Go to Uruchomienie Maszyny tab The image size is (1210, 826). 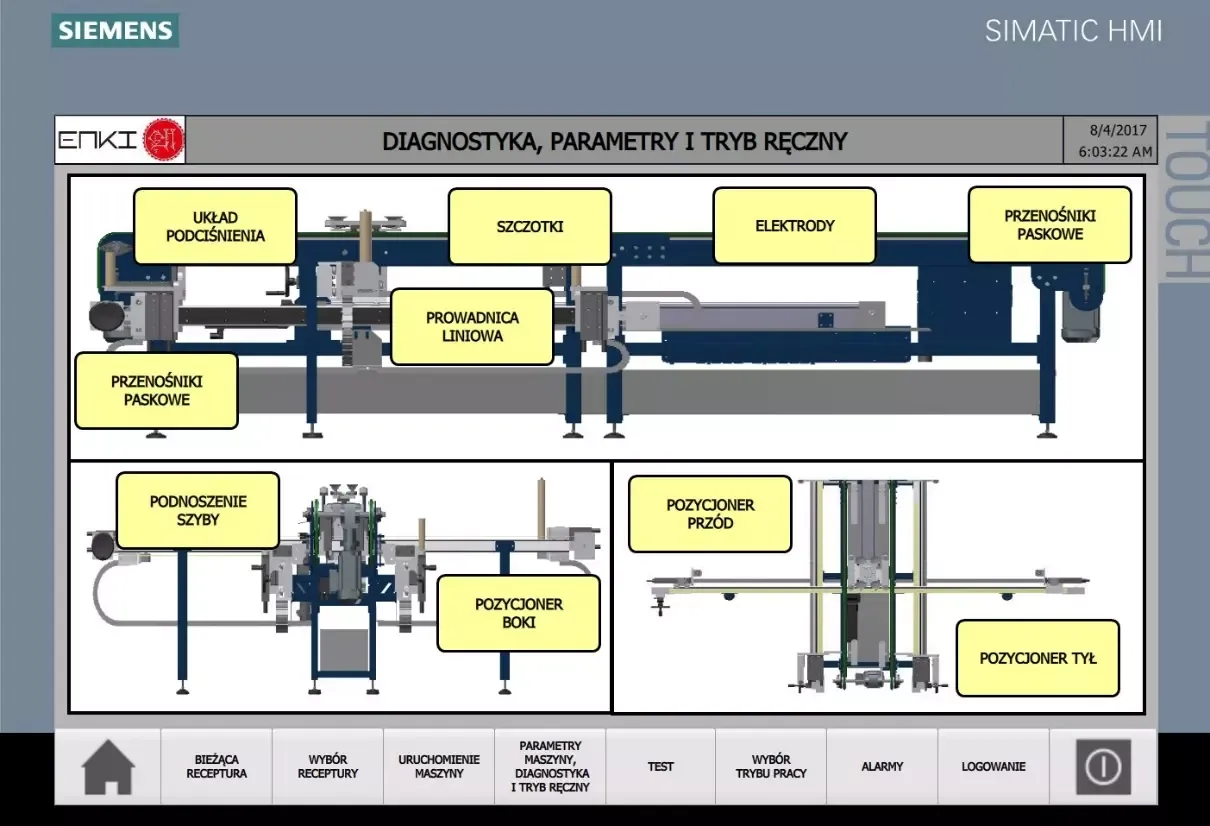click(x=439, y=767)
